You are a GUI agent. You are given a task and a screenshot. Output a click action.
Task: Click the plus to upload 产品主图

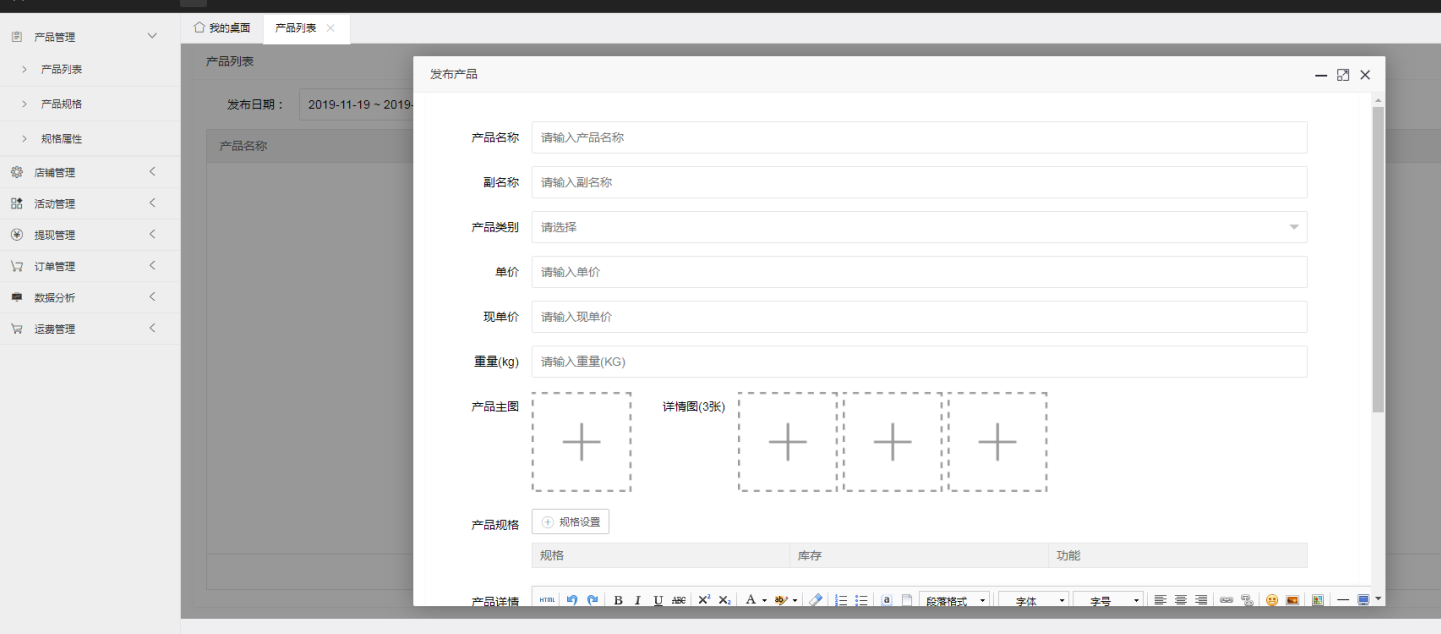[581, 442]
